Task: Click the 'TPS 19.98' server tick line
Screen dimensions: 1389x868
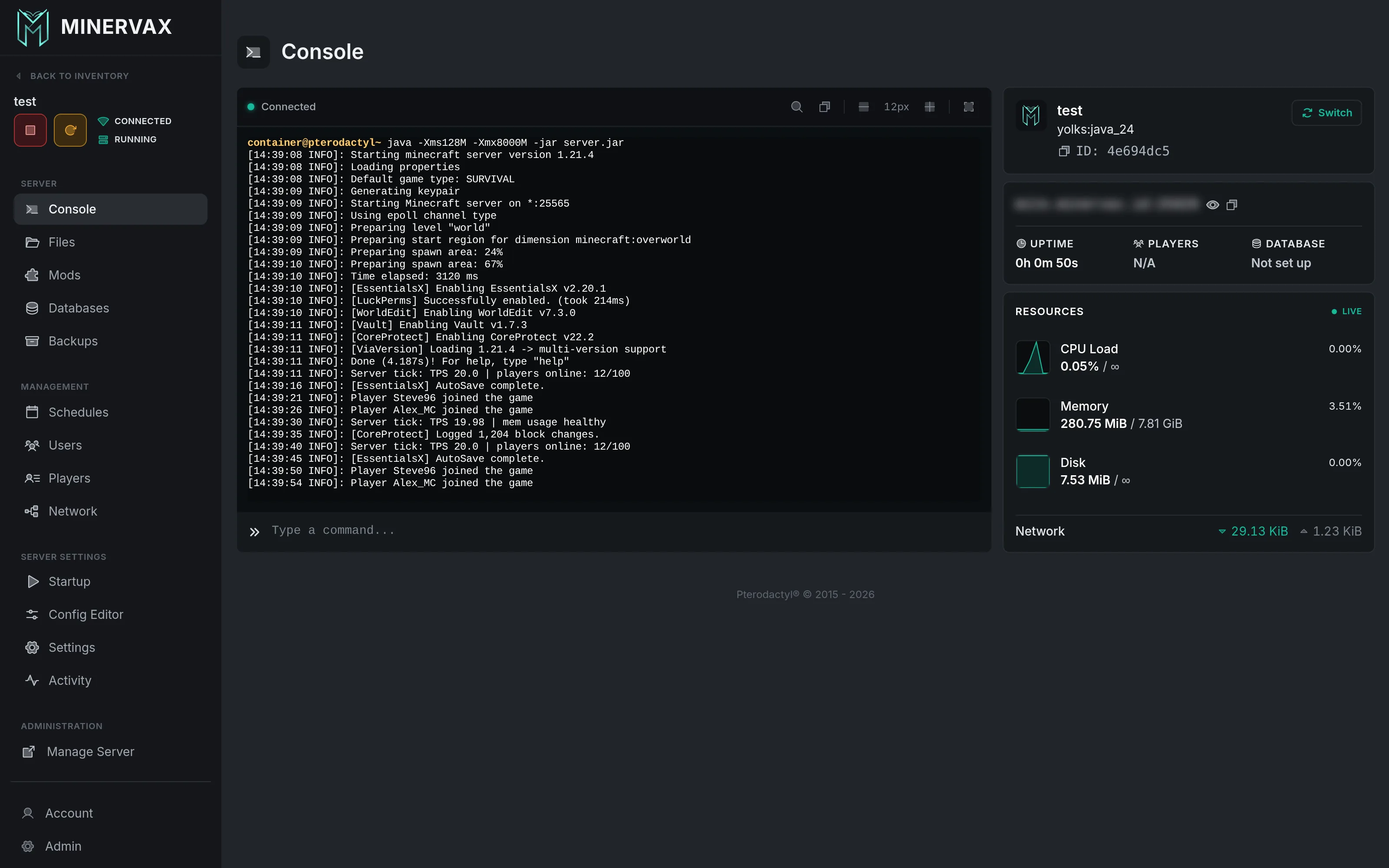Action: pyautogui.click(x=426, y=423)
